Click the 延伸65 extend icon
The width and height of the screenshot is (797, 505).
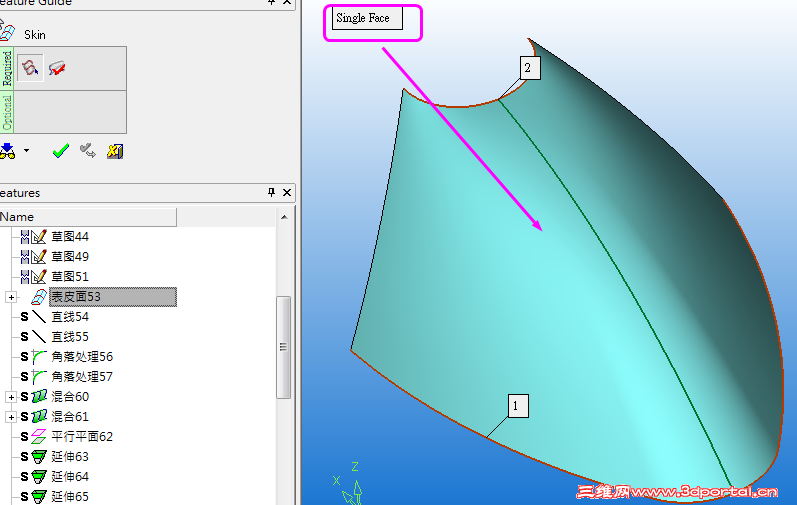pyautogui.click(x=39, y=496)
